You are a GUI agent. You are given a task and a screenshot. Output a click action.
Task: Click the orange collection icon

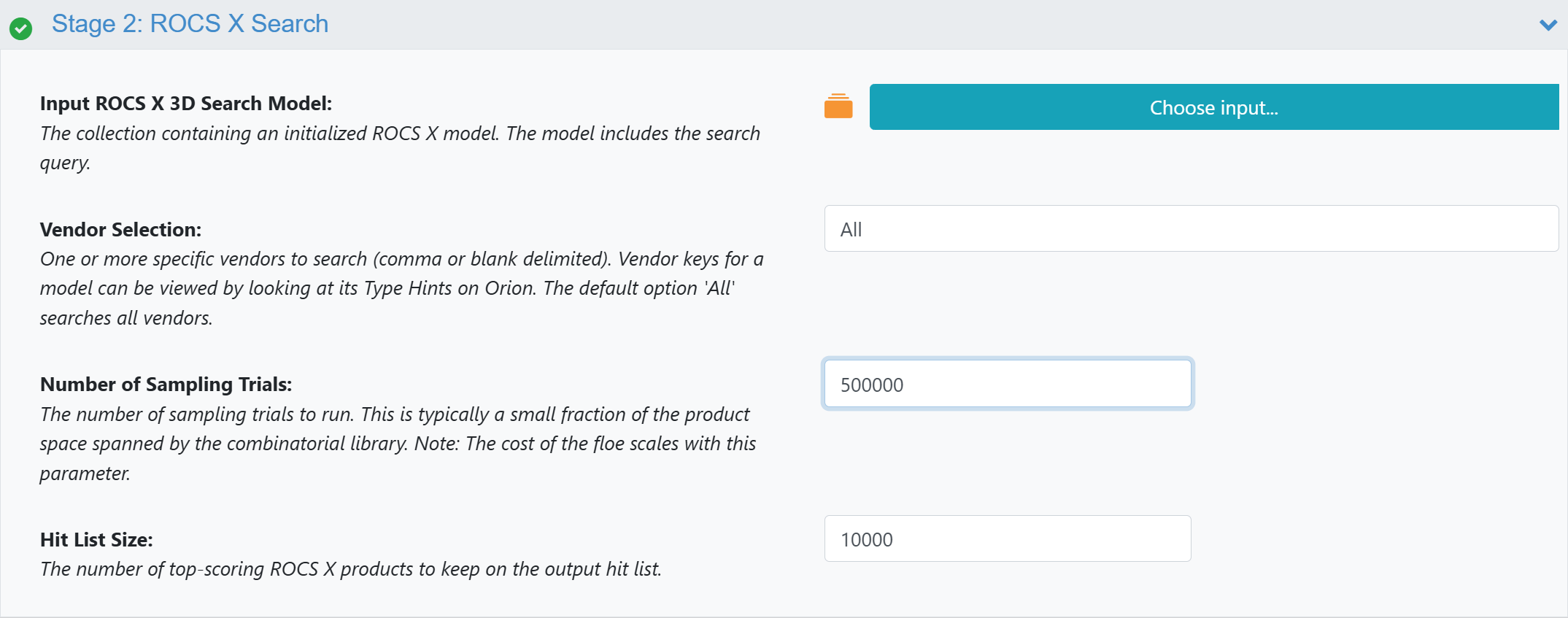tap(838, 107)
